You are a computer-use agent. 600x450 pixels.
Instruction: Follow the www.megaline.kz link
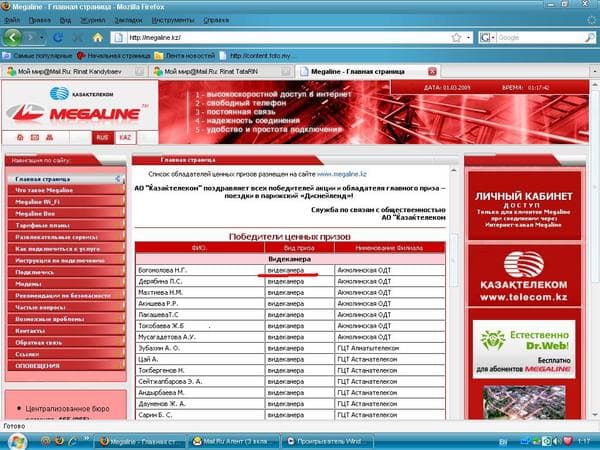(x=342, y=174)
